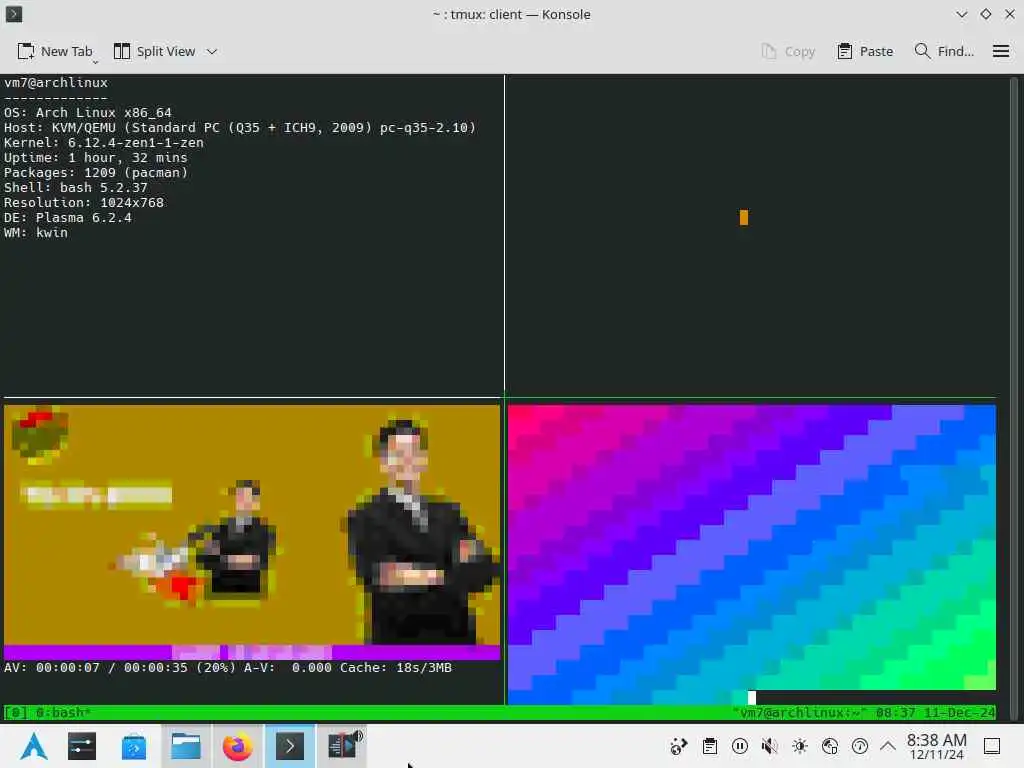Click the 'OS: Arch Linux x86_64' line

tap(88, 112)
